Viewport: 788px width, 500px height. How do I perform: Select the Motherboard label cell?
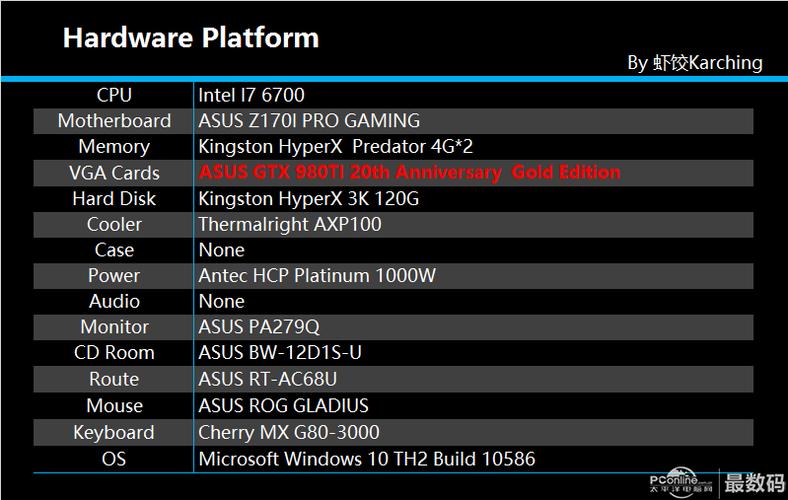coord(114,121)
